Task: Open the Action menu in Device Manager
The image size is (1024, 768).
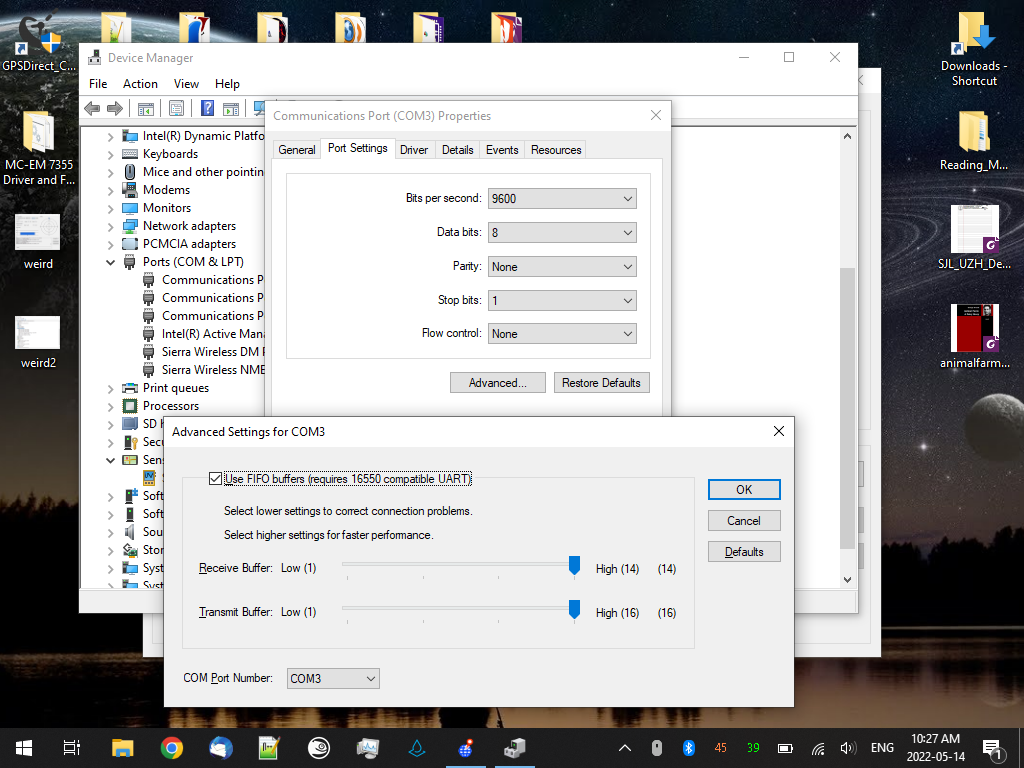Action: 140,84
